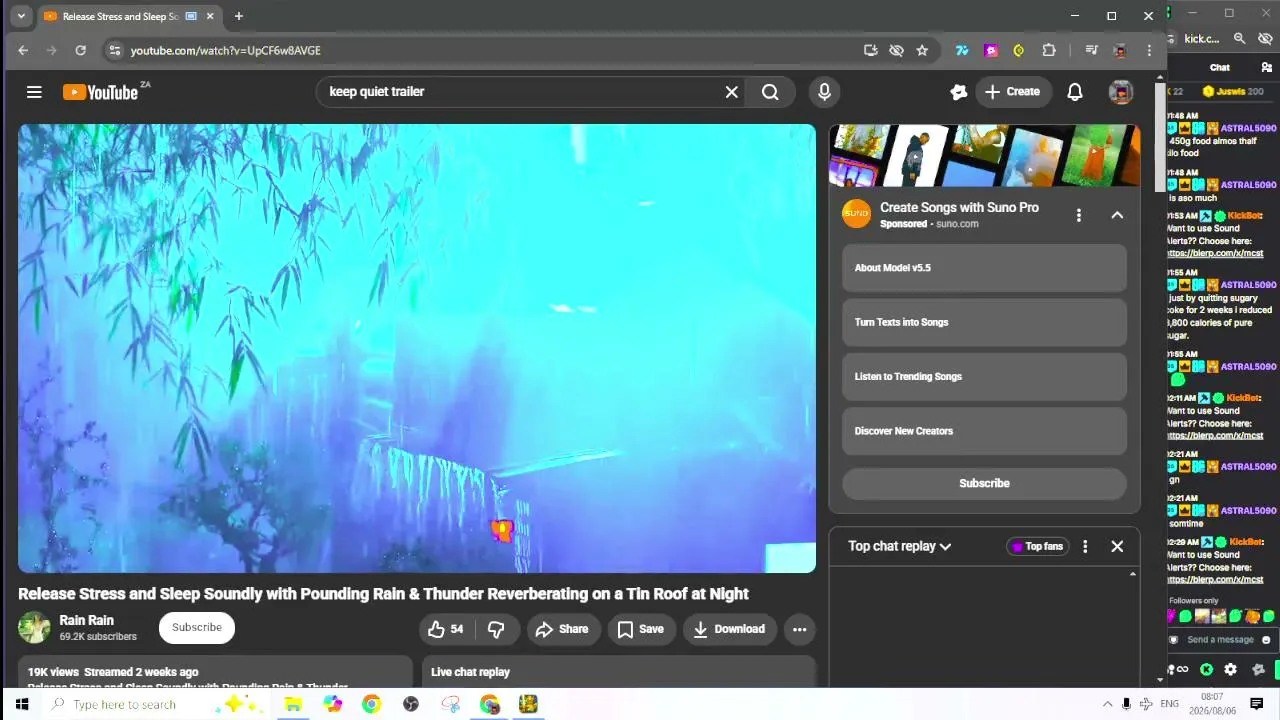Click Discover New Creators ad link
The width and height of the screenshot is (1280, 720).
tap(984, 431)
